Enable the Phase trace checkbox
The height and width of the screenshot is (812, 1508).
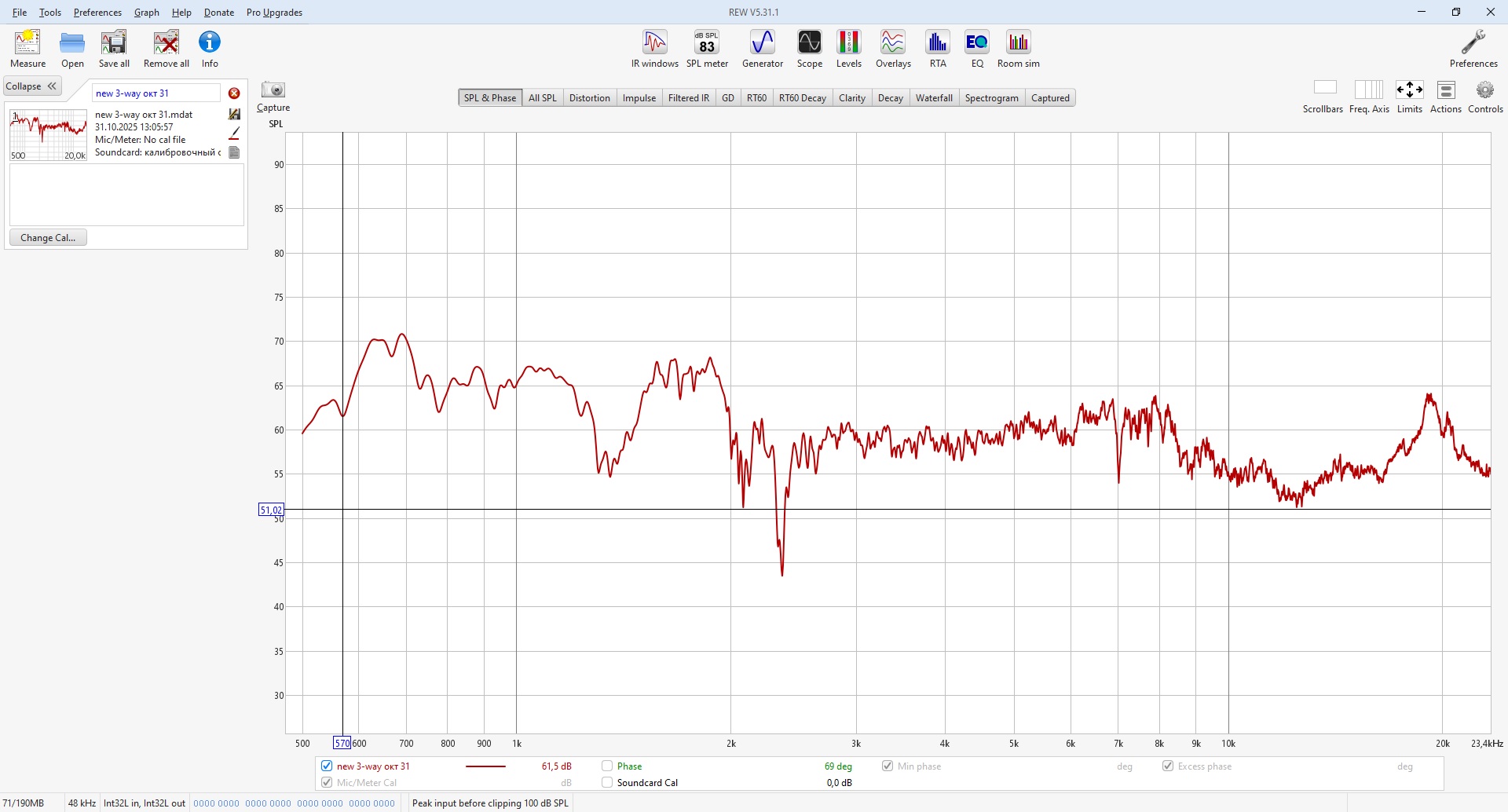pyautogui.click(x=607, y=766)
